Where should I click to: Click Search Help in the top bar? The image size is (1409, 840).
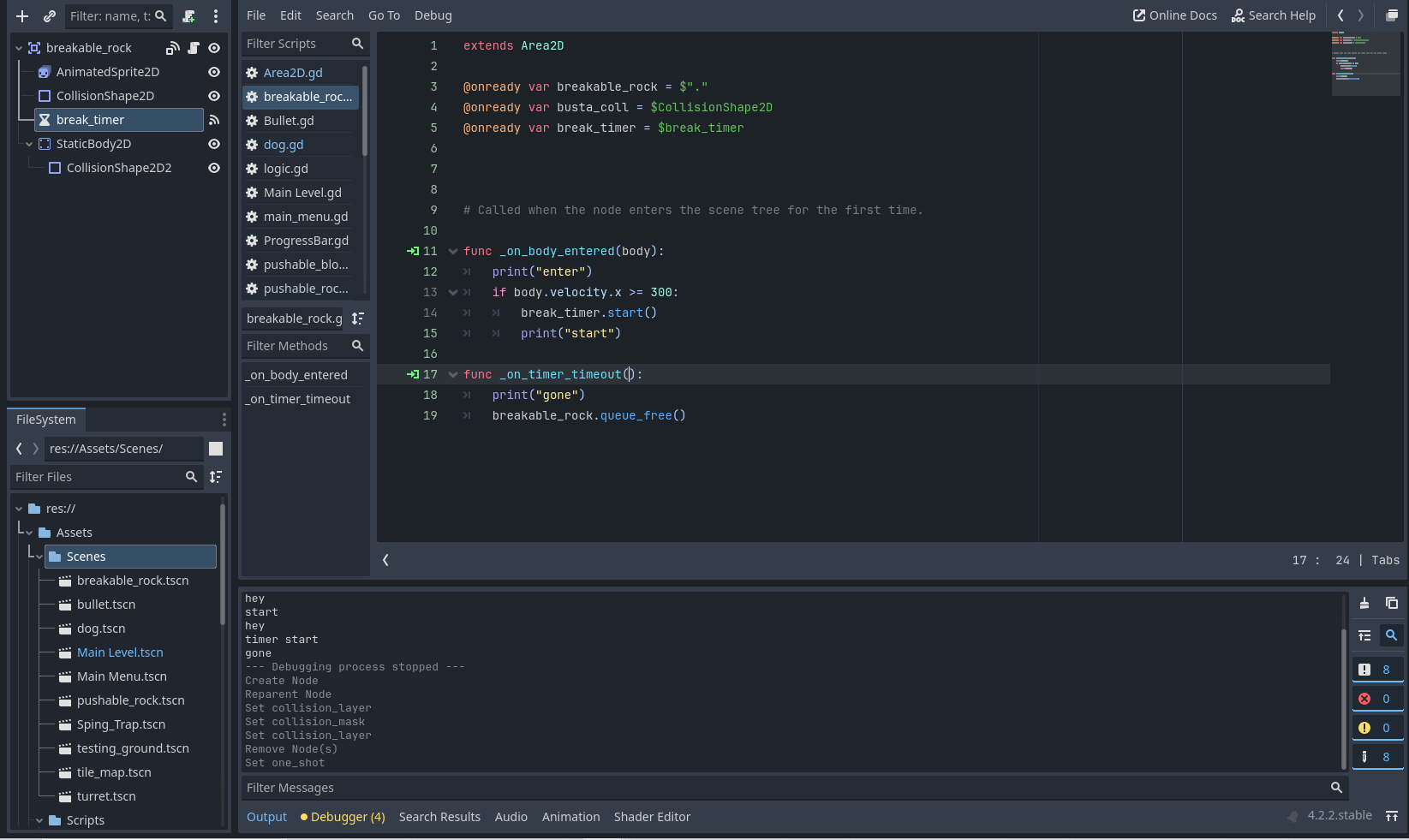tap(1274, 15)
